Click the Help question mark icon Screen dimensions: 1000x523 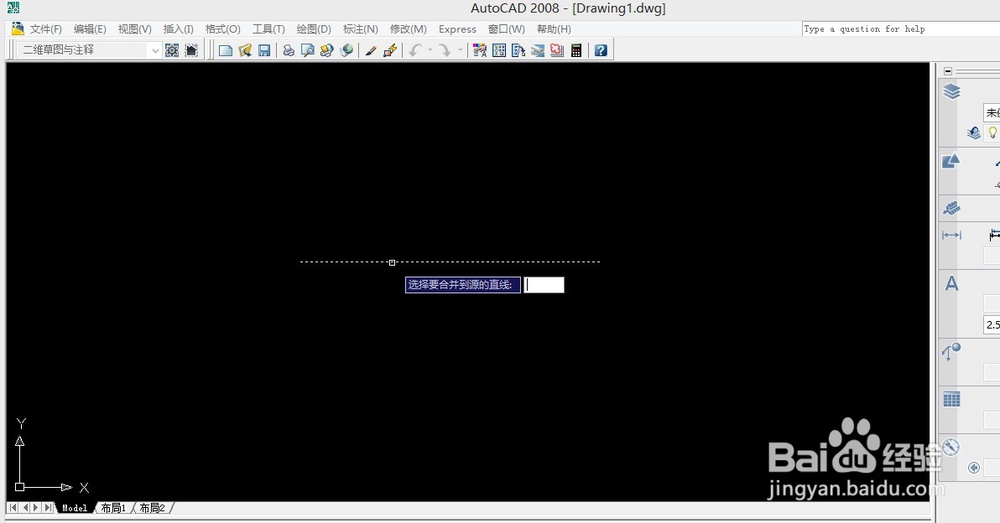600,50
